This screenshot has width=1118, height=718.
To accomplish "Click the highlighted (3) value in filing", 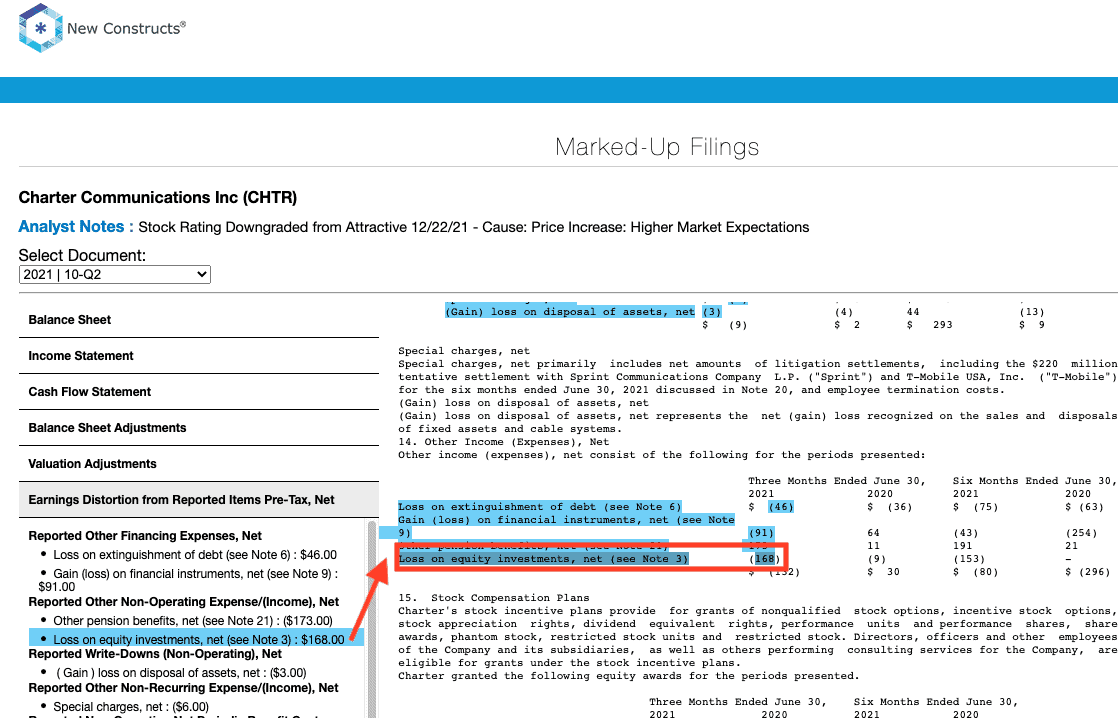I will (x=712, y=312).
